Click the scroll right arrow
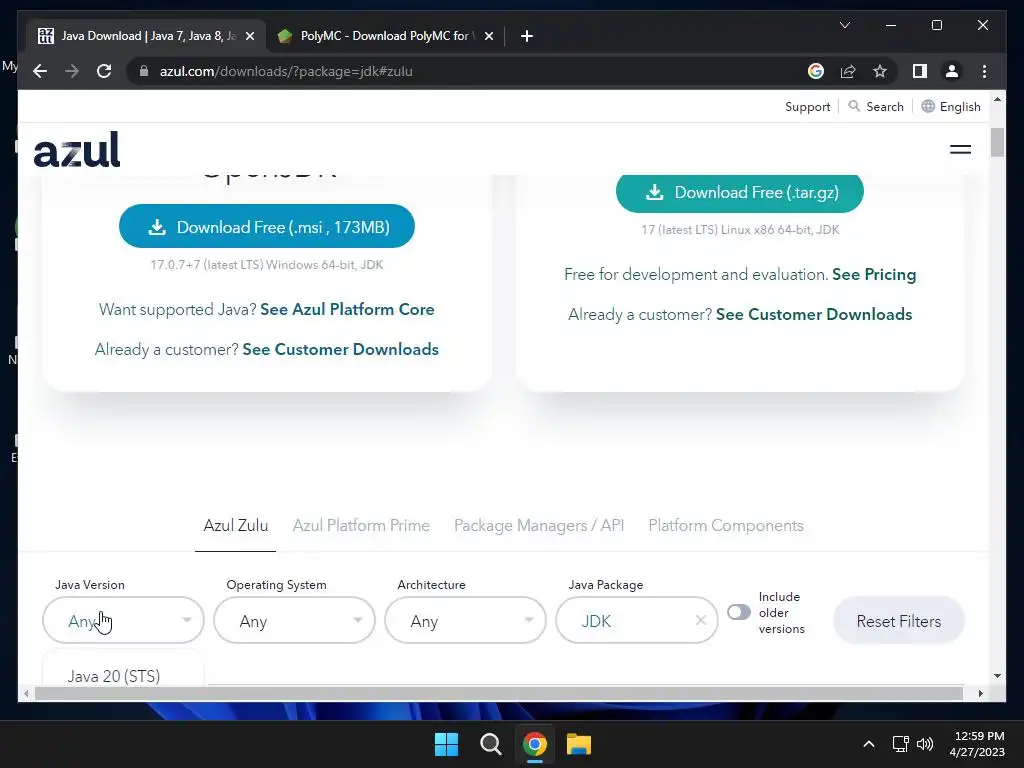This screenshot has height=768, width=1024. (x=980, y=694)
